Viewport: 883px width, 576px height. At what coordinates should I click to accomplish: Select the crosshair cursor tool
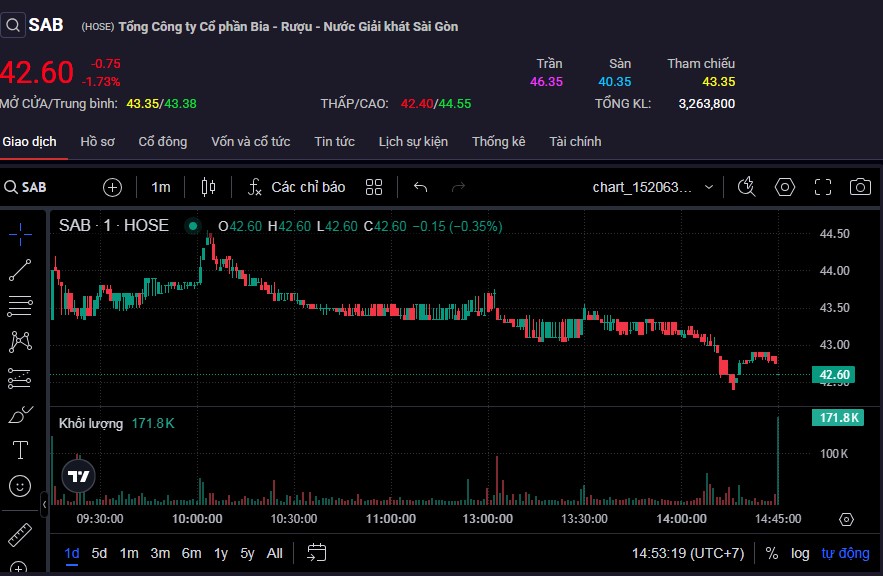(x=20, y=233)
